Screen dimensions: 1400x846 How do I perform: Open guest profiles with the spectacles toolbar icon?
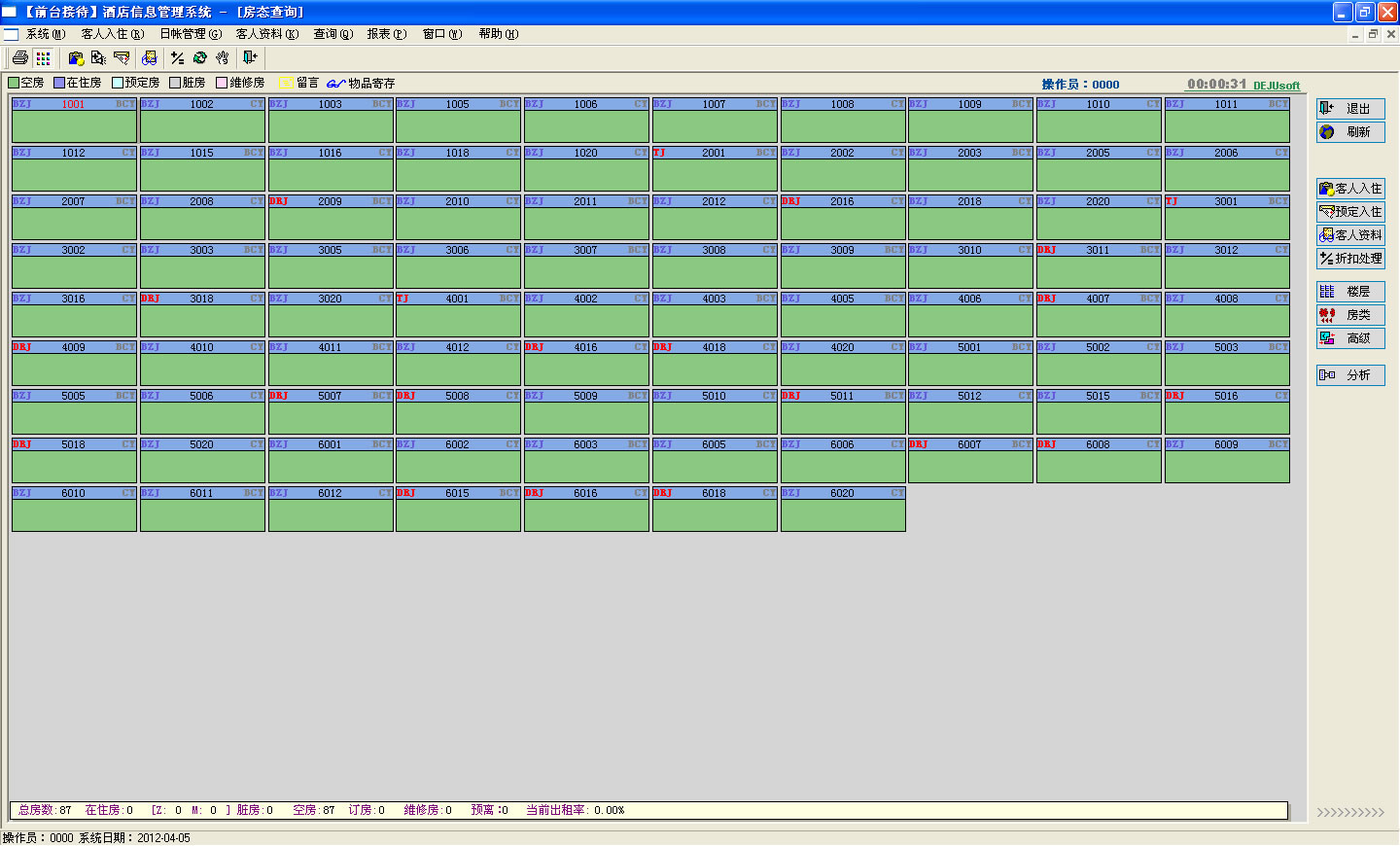pos(149,58)
